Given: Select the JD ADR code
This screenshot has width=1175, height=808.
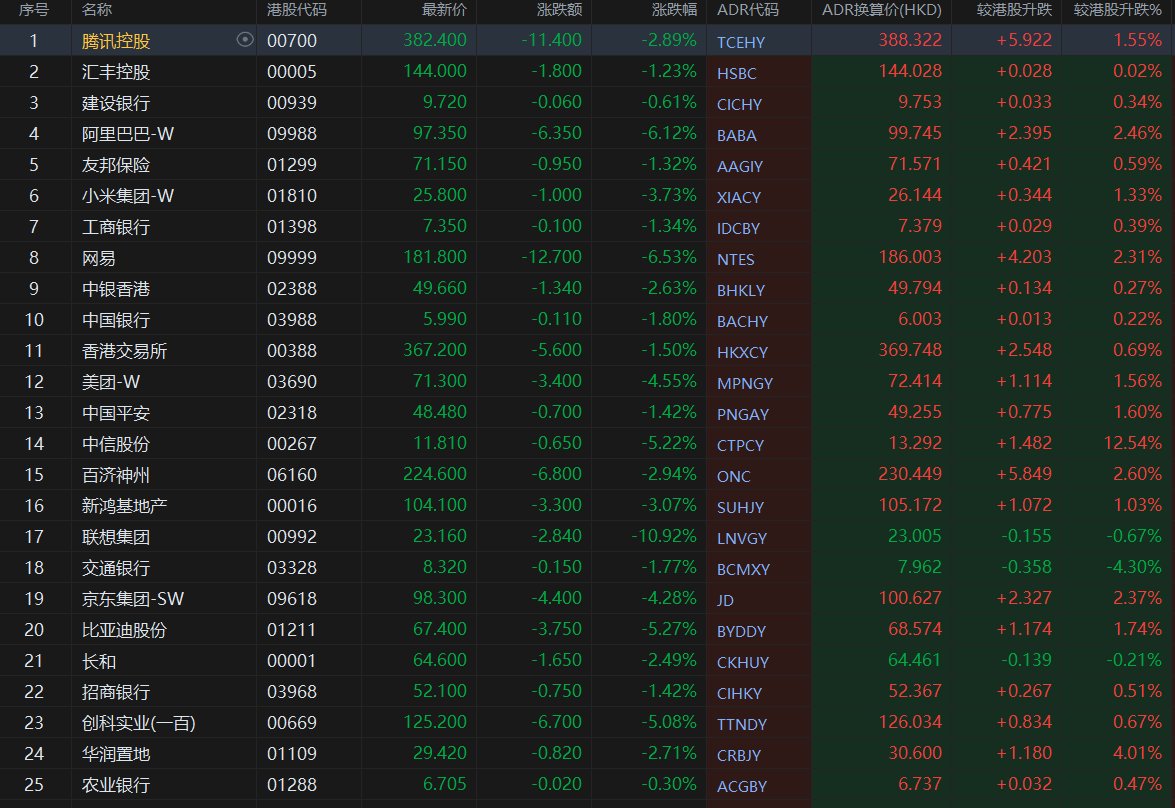Looking at the screenshot, I should (x=725, y=600).
